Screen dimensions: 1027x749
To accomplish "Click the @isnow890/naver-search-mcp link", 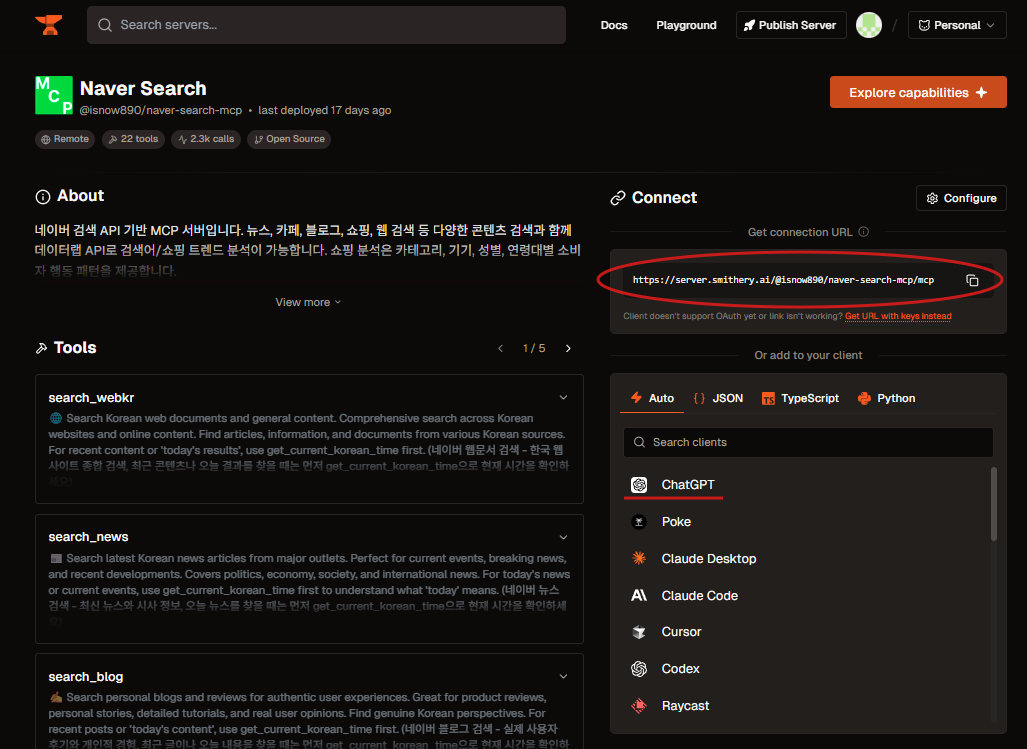I will pos(160,110).
